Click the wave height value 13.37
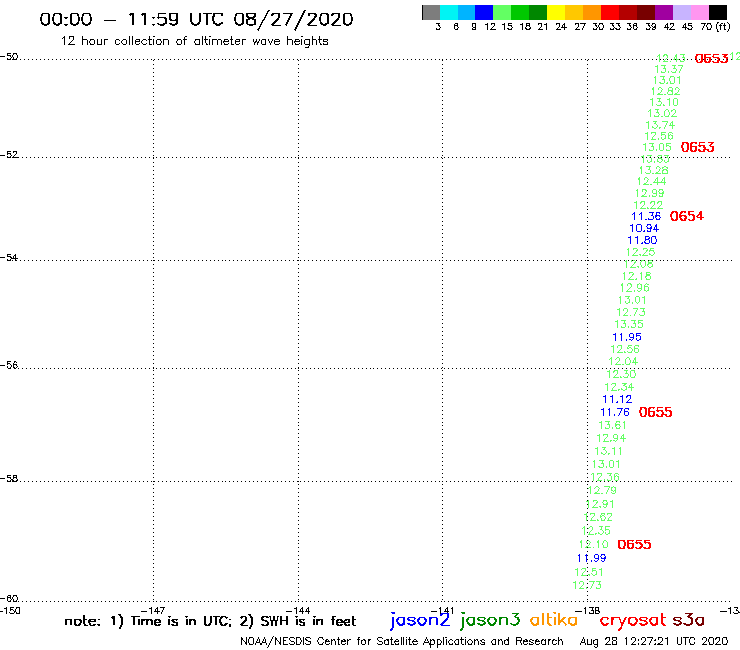The image size is (740, 650). (669, 69)
